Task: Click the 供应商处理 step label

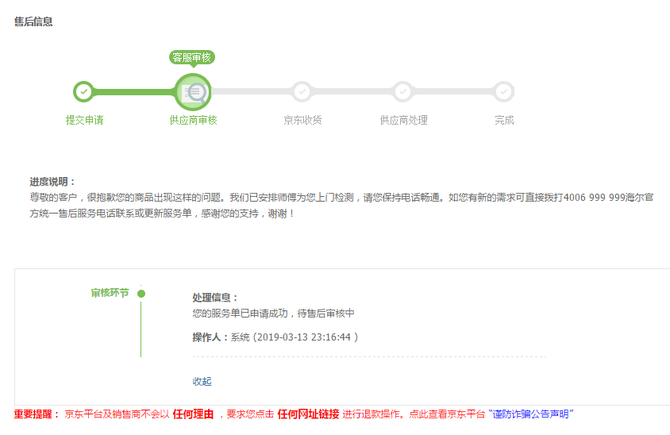Action: pos(403,120)
